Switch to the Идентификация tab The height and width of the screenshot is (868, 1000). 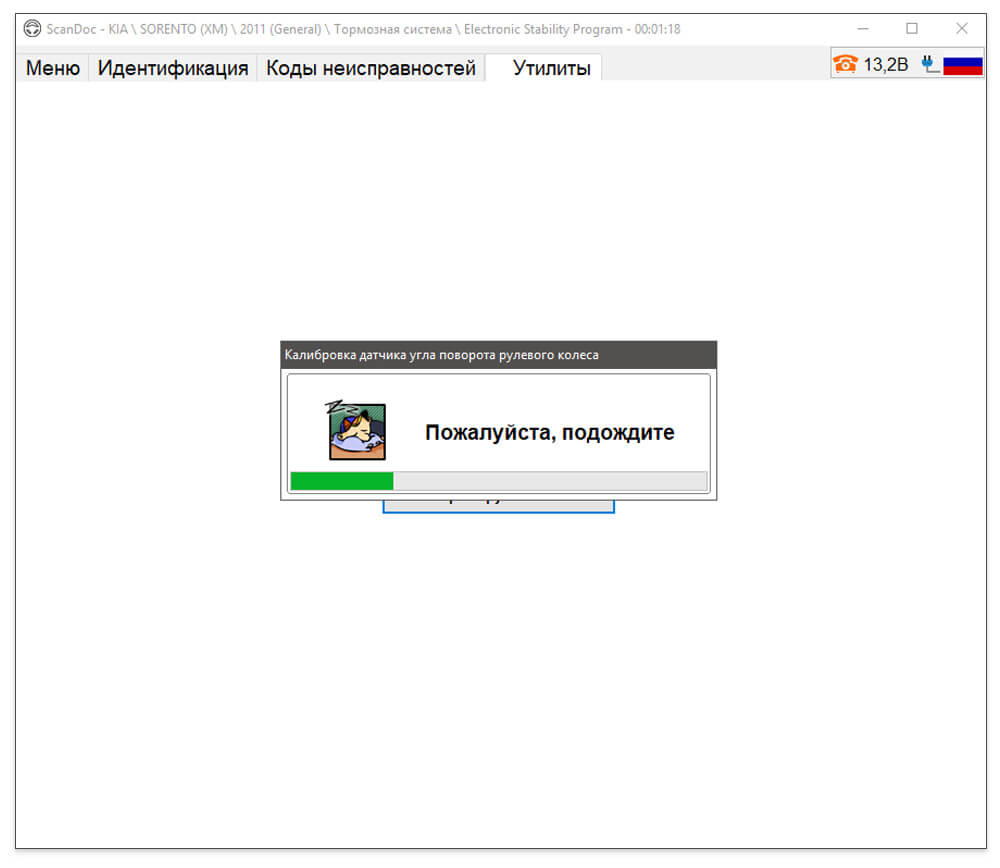pyautogui.click(x=173, y=68)
